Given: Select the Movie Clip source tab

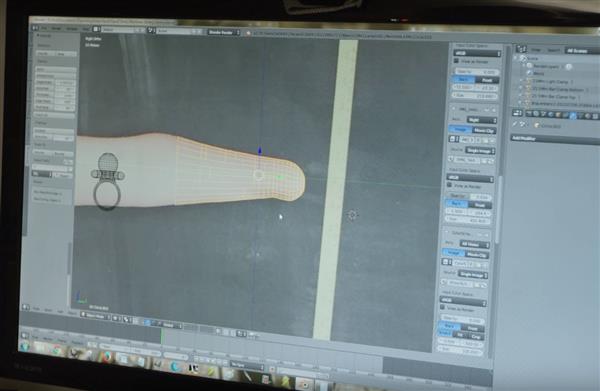Looking at the screenshot, I should [484, 131].
